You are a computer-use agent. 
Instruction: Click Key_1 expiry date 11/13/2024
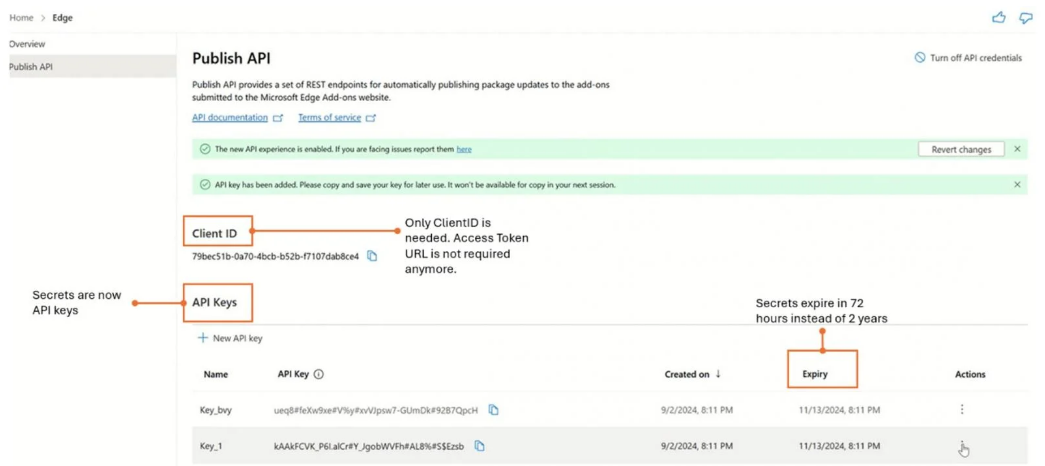point(840,445)
